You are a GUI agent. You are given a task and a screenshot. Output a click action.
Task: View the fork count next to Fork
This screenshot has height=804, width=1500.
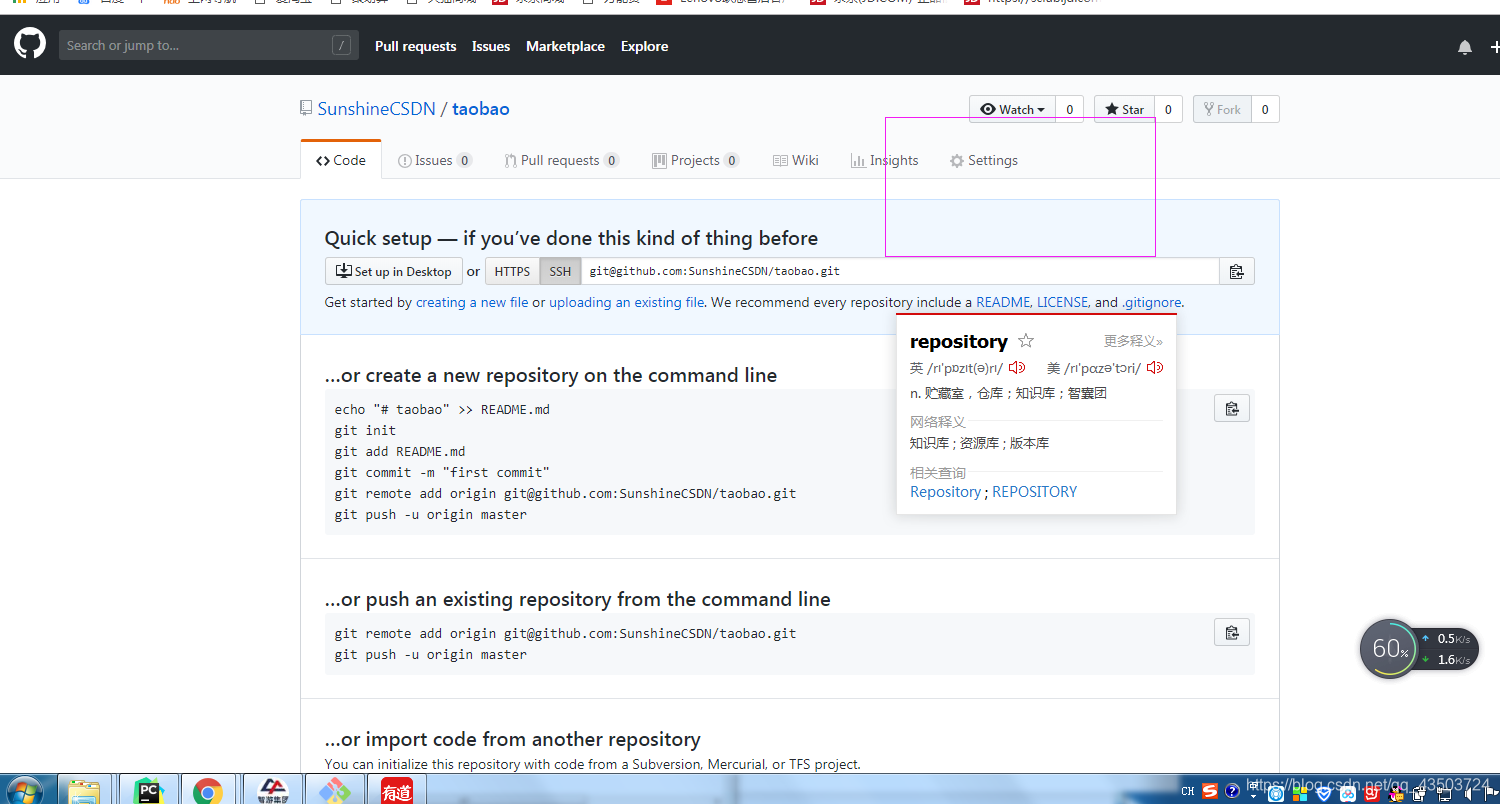coord(1265,109)
